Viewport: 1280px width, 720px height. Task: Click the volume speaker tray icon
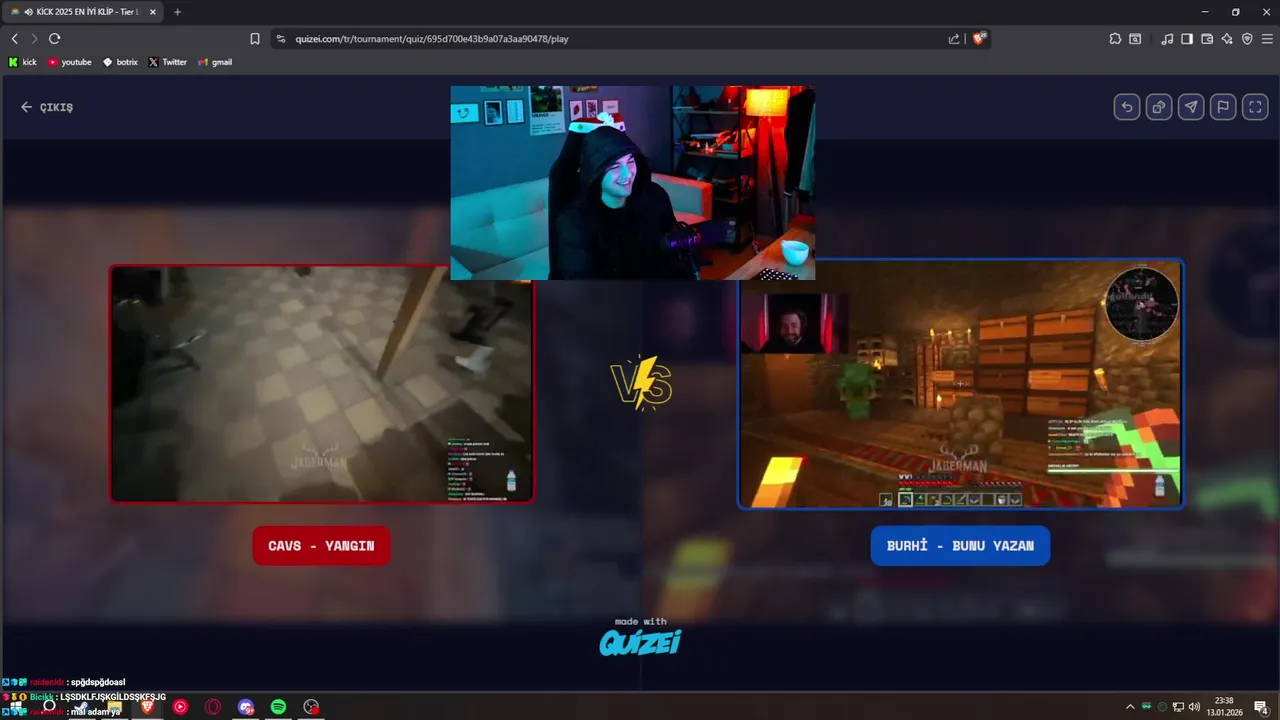coord(1194,707)
